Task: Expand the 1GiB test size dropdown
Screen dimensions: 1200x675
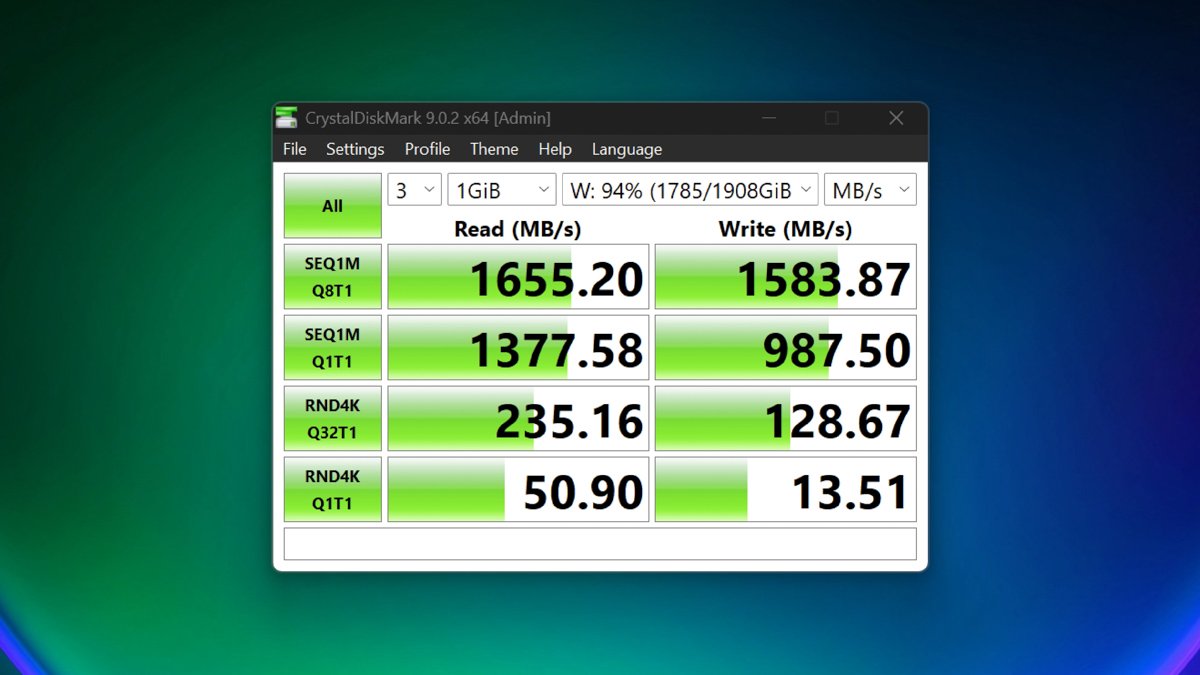Action: 501,190
